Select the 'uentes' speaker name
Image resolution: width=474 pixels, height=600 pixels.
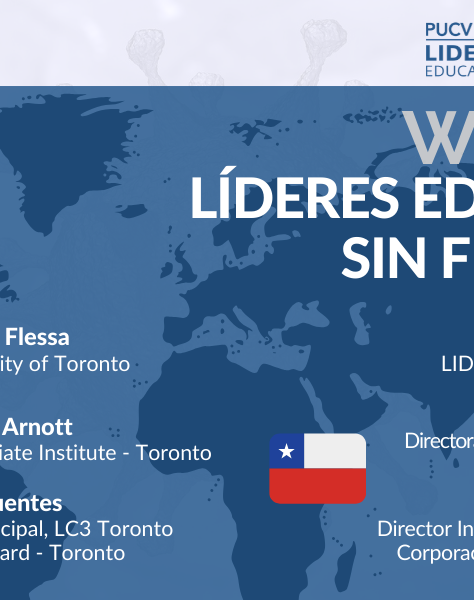click(x=31, y=503)
